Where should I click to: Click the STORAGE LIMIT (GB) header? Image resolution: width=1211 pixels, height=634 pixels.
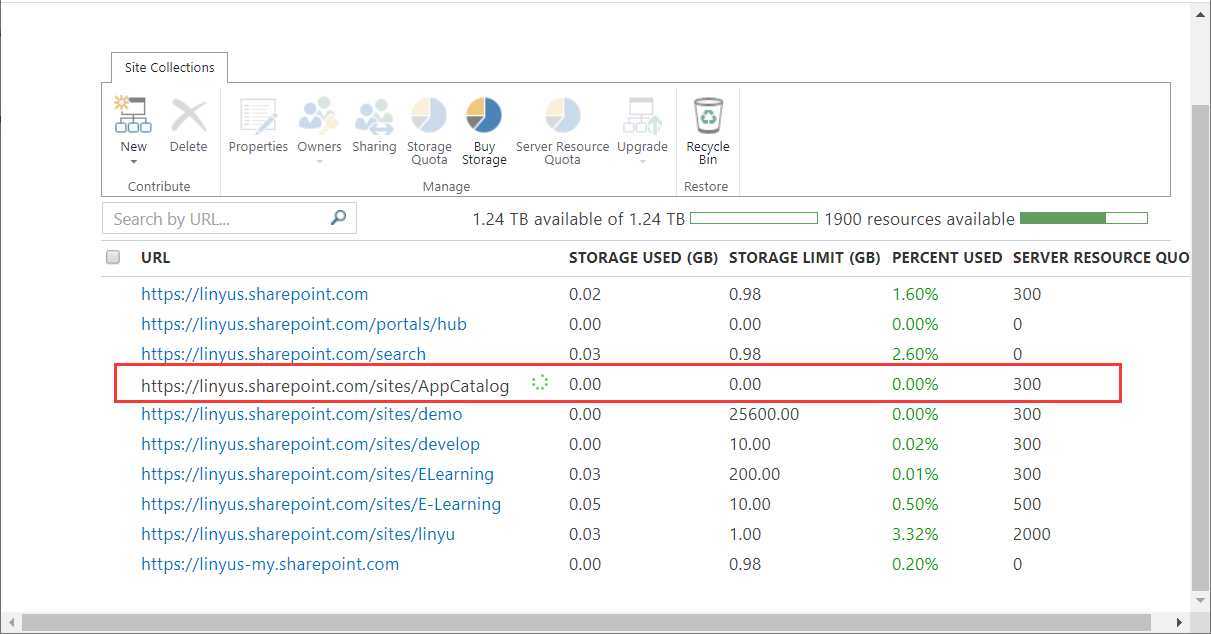[x=804, y=257]
